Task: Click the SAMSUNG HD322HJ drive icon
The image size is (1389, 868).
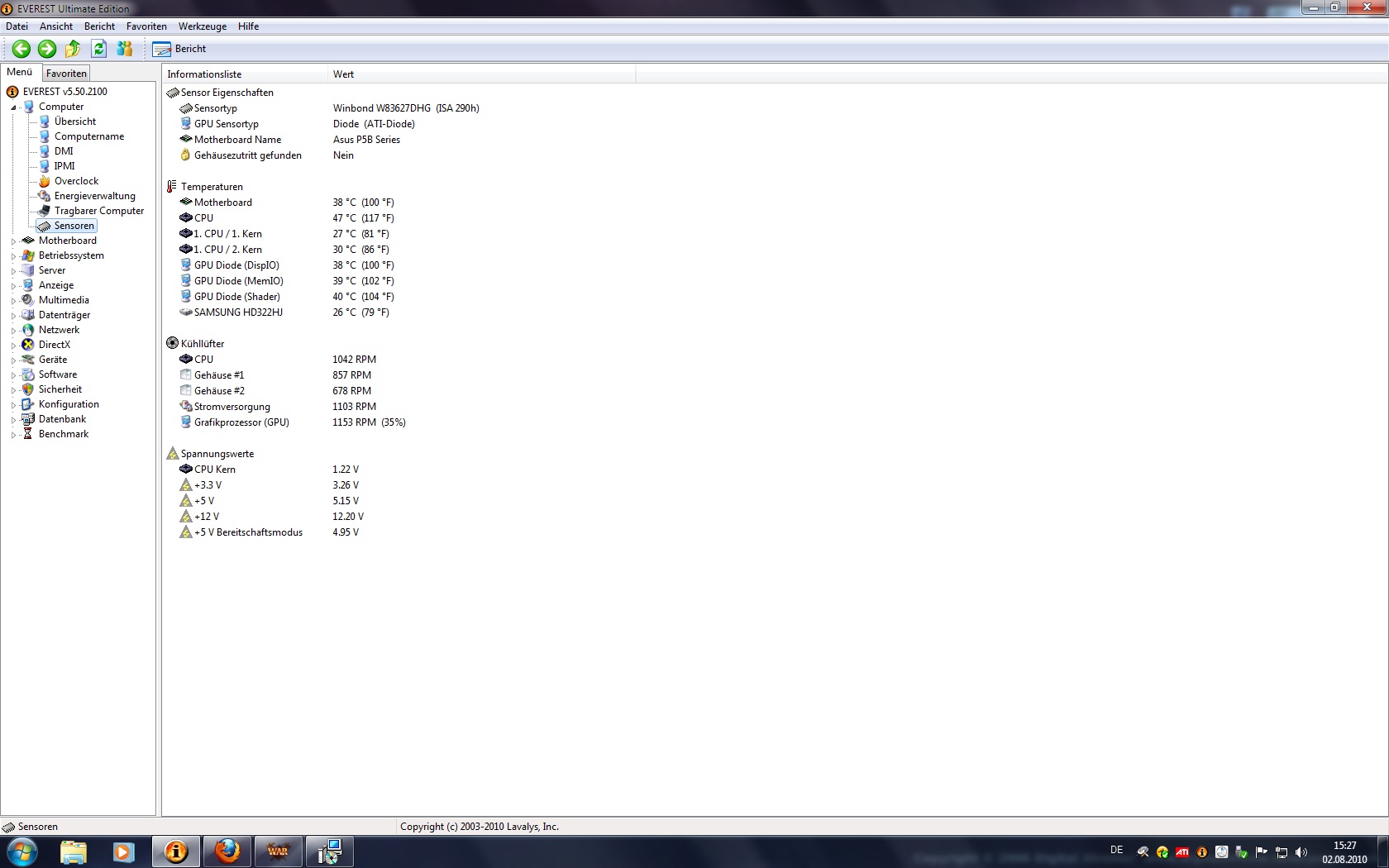Action: tap(186, 312)
